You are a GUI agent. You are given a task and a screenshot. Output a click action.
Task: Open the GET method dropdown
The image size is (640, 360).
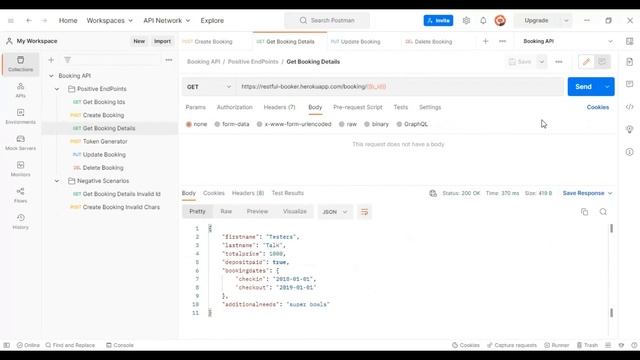tap(209, 87)
